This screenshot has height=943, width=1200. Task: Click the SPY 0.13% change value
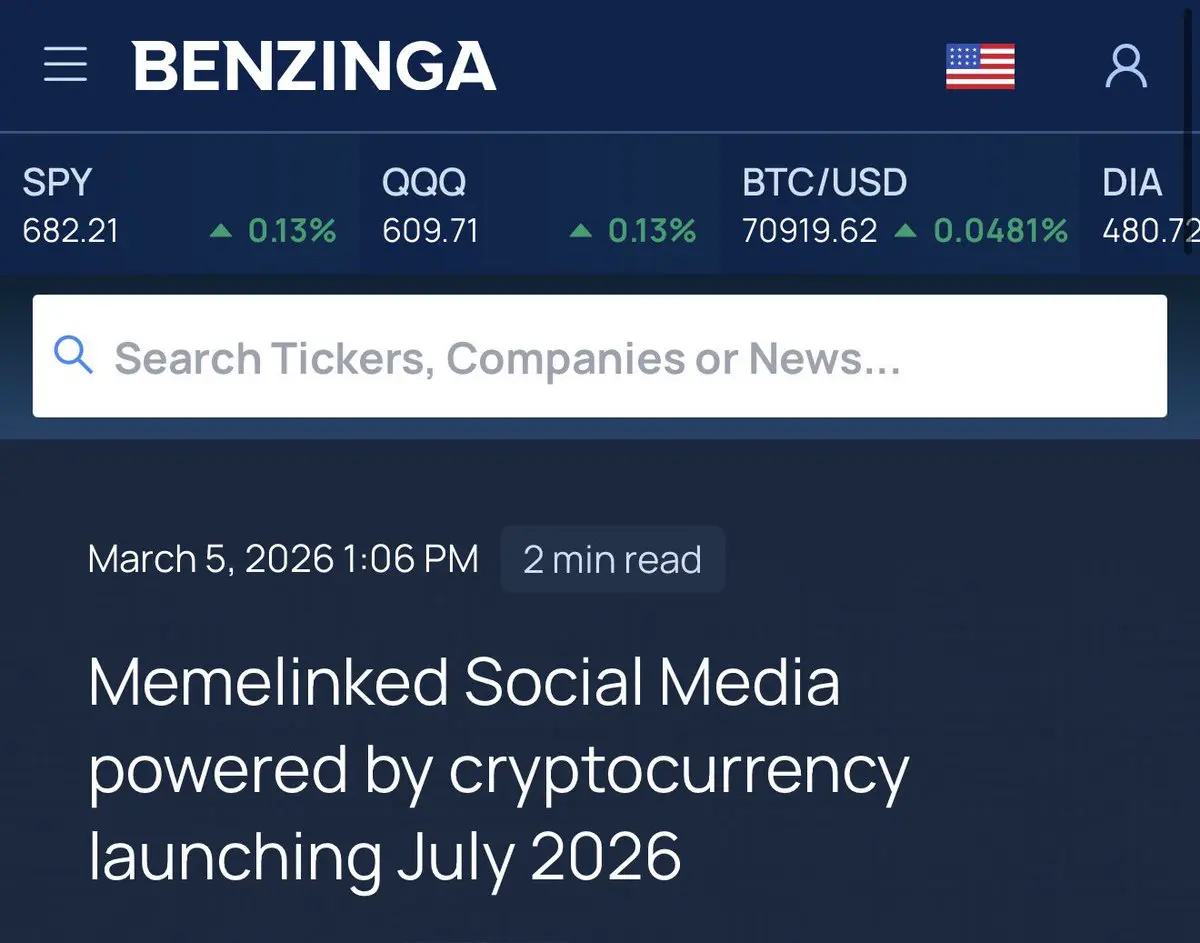coord(292,232)
